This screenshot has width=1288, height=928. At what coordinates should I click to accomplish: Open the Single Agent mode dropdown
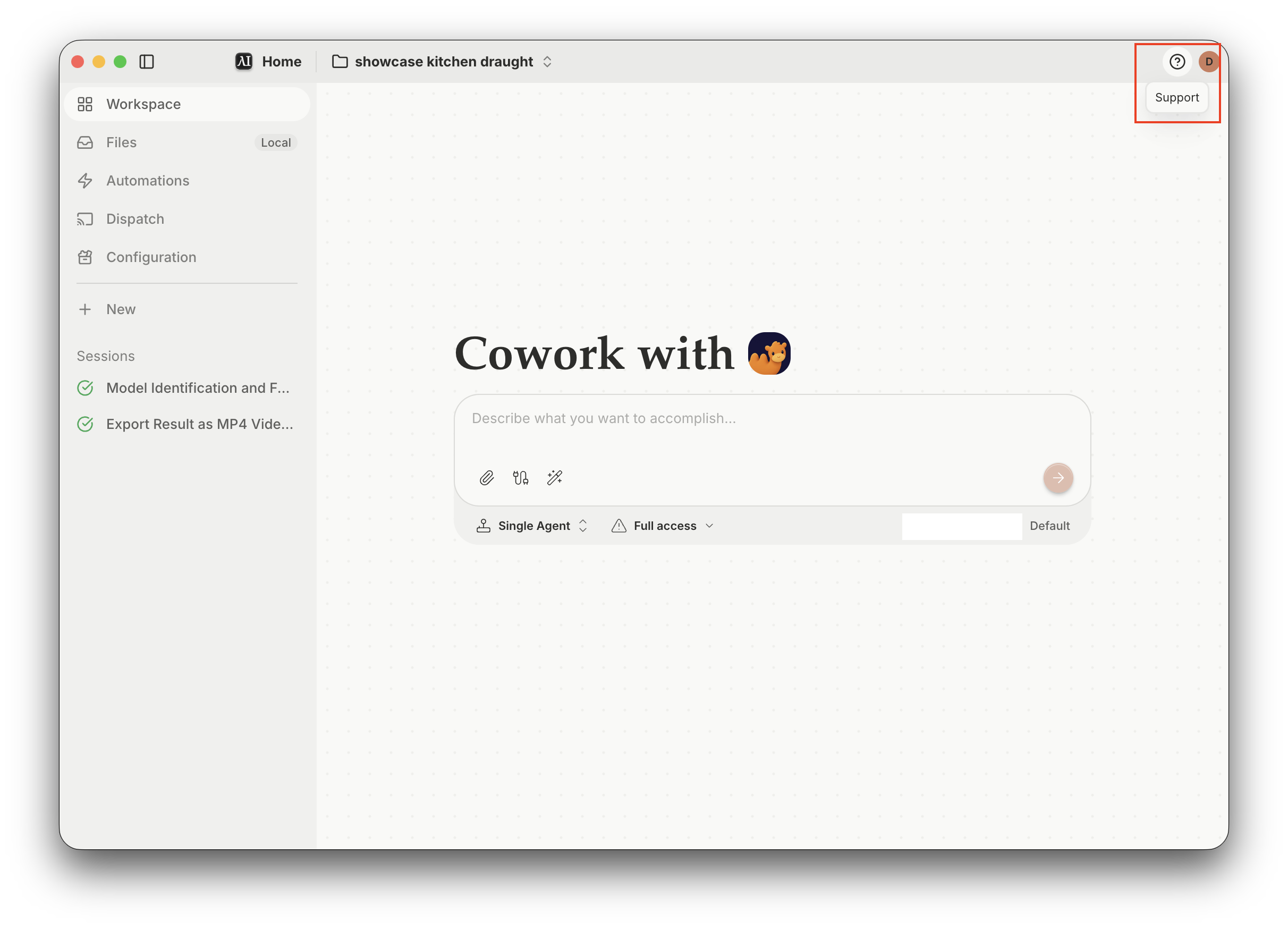pos(531,526)
